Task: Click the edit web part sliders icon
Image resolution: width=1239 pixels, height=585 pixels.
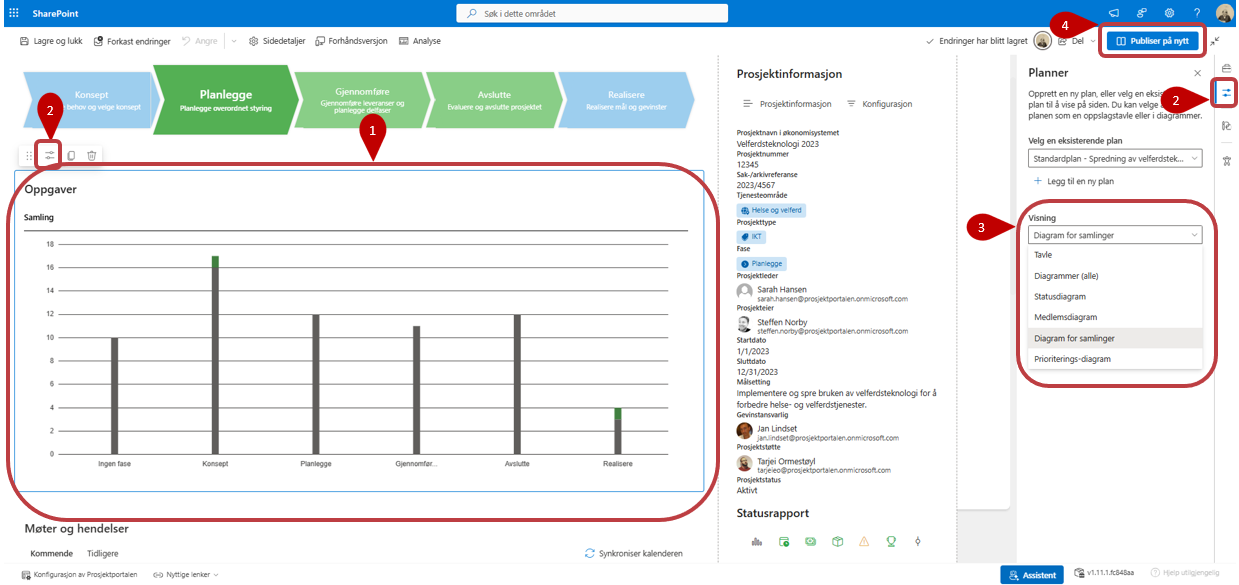Action: tap(49, 155)
